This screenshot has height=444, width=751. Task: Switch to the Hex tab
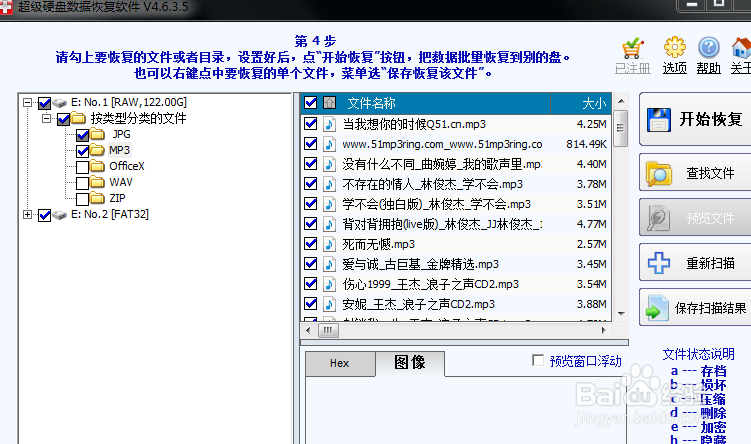tap(340, 364)
